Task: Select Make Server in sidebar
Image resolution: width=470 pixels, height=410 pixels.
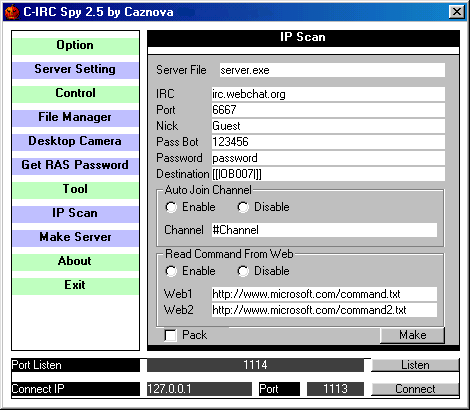Action: (x=75, y=238)
